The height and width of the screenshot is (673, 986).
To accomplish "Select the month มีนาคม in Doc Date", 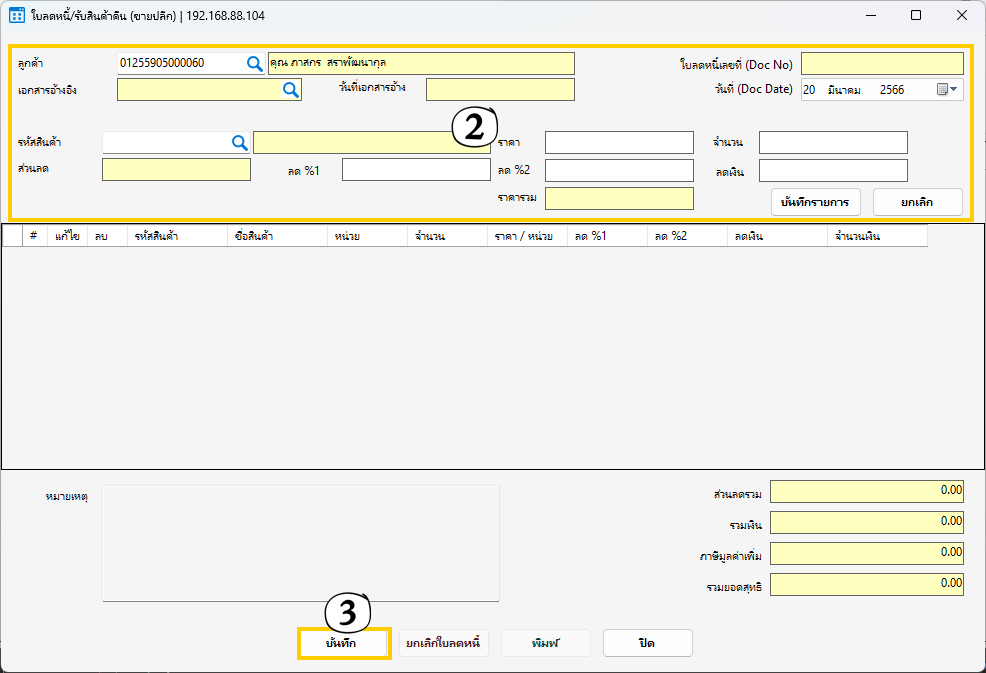I will coord(845,90).
